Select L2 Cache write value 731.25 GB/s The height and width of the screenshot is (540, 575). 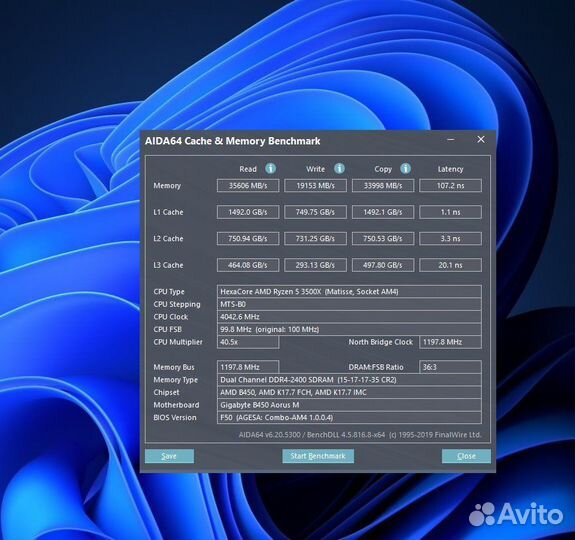point(315,239)
